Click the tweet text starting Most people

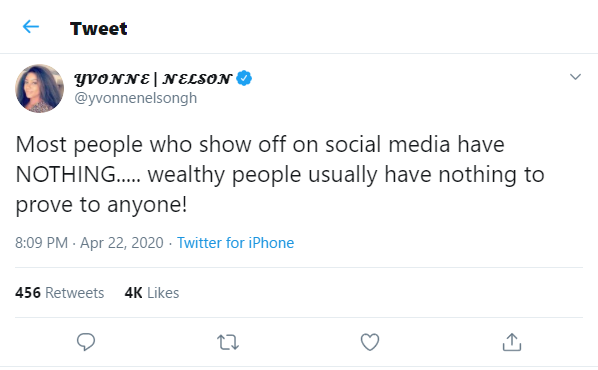(x=280, y=175)
